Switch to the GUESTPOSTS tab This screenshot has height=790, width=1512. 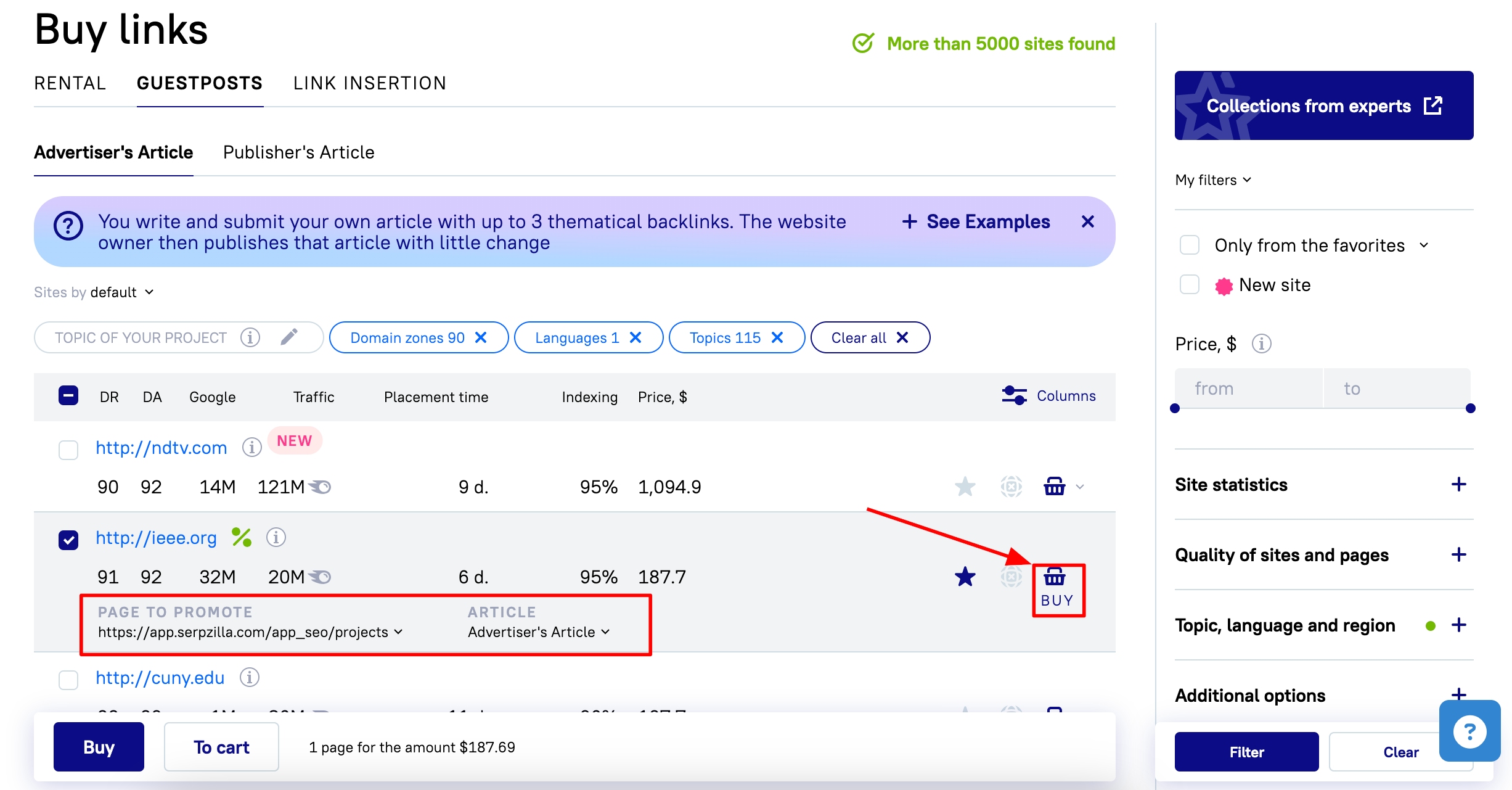click(x=200, y=83)
